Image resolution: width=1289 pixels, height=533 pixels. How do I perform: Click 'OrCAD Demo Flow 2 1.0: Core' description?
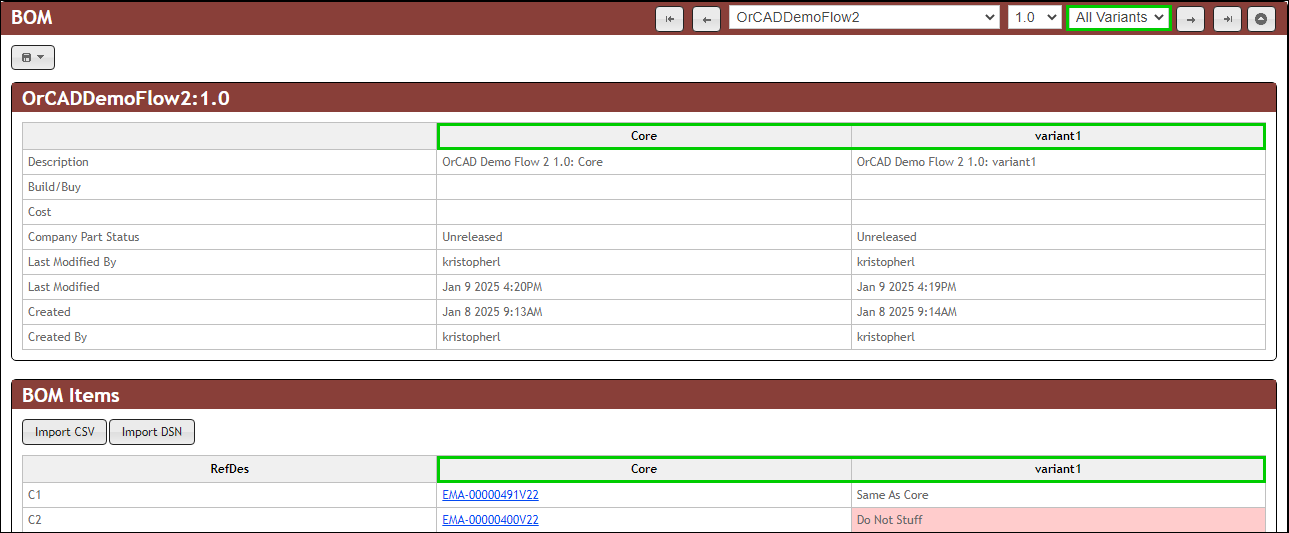point(522,162)
